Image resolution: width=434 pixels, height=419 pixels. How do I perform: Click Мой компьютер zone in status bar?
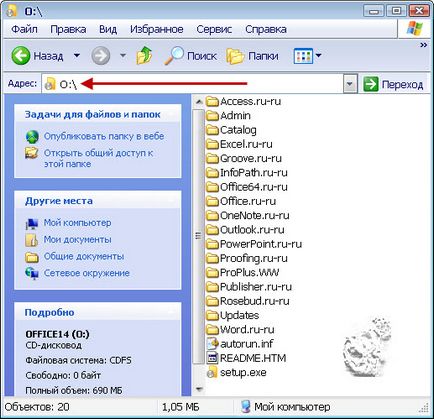click(286, 407)
